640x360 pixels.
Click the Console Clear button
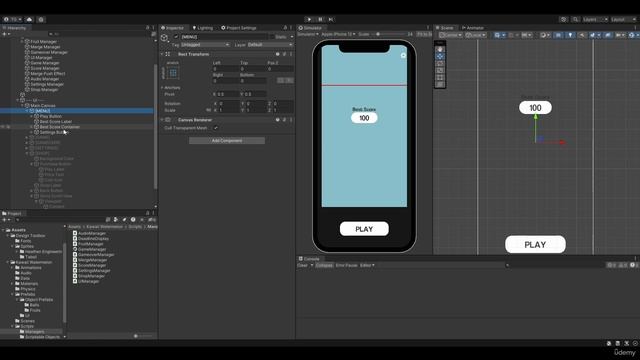(x=302, y=265)
